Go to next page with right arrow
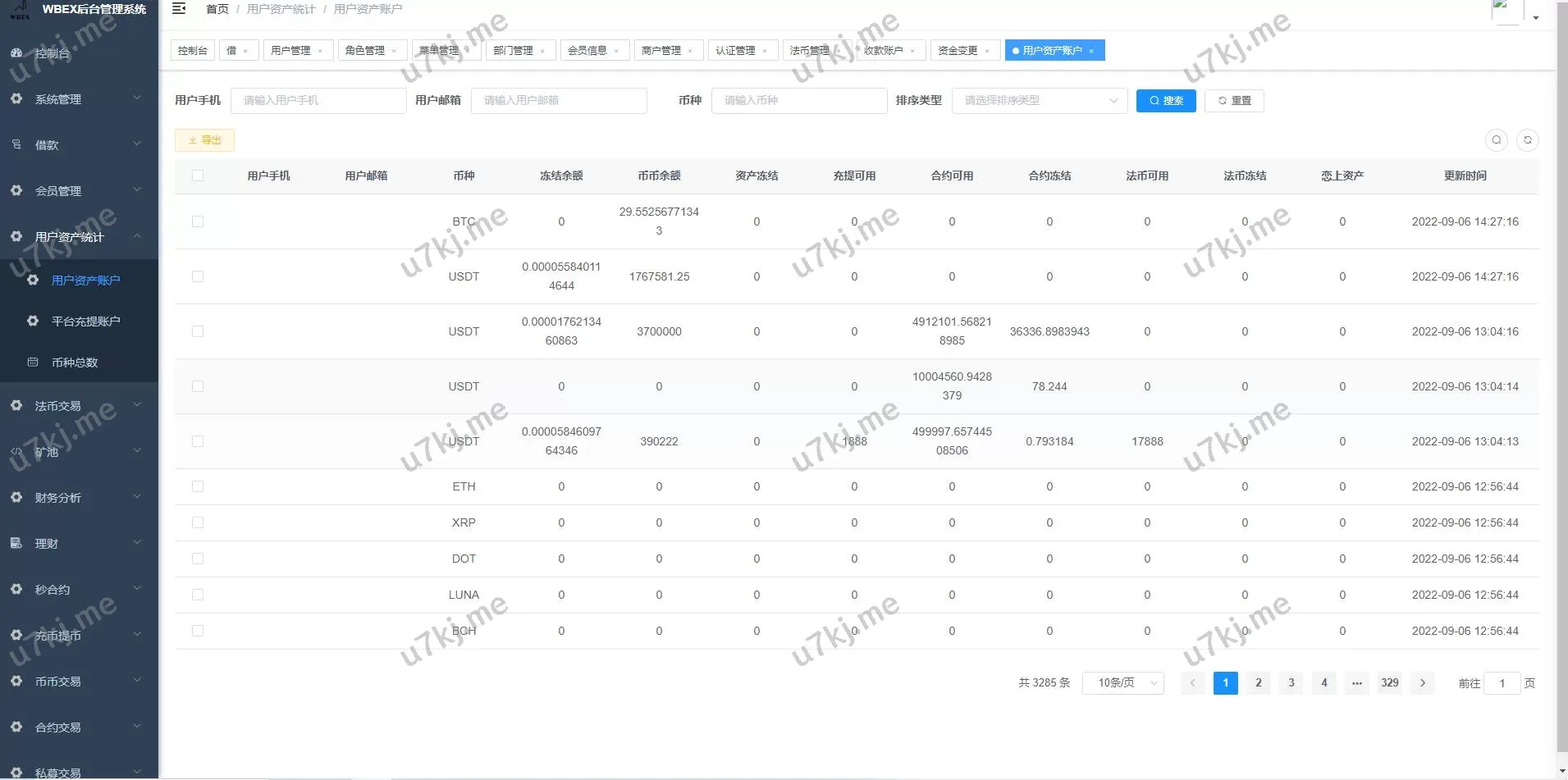Screen dimensions: 1568x780 (x=1422, y=683)
